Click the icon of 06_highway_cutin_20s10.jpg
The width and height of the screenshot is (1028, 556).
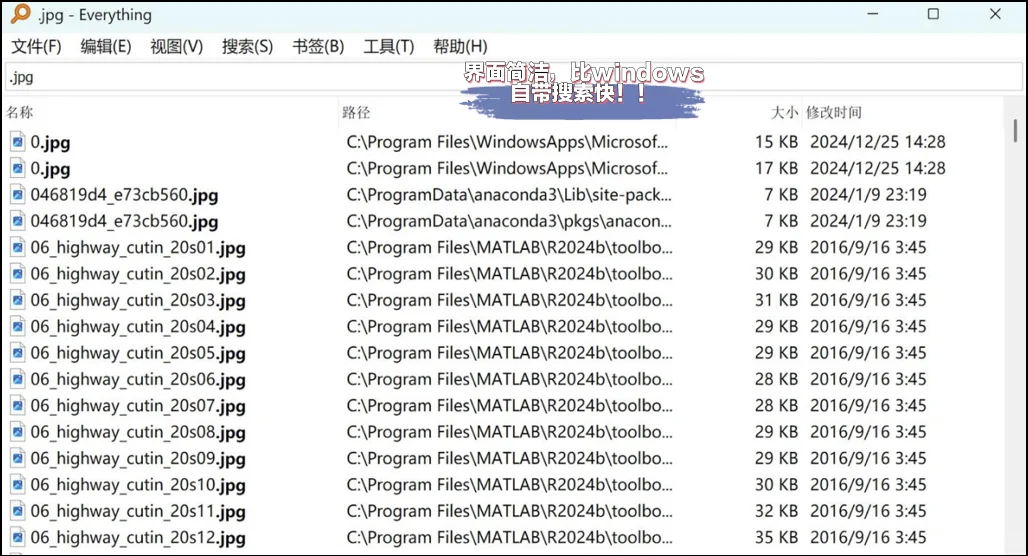[x=18, y=485]
